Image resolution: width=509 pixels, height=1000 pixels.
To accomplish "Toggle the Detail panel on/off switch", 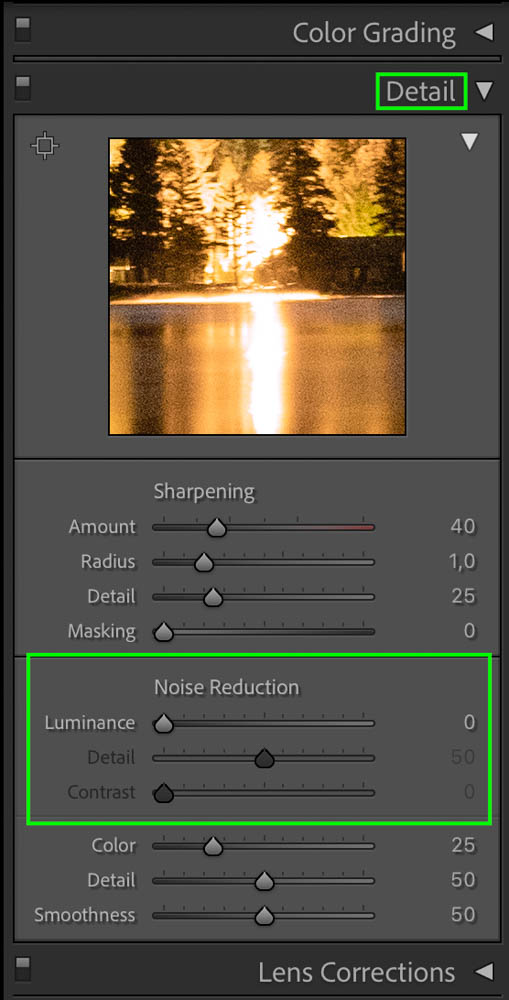I will pos(23,88).
